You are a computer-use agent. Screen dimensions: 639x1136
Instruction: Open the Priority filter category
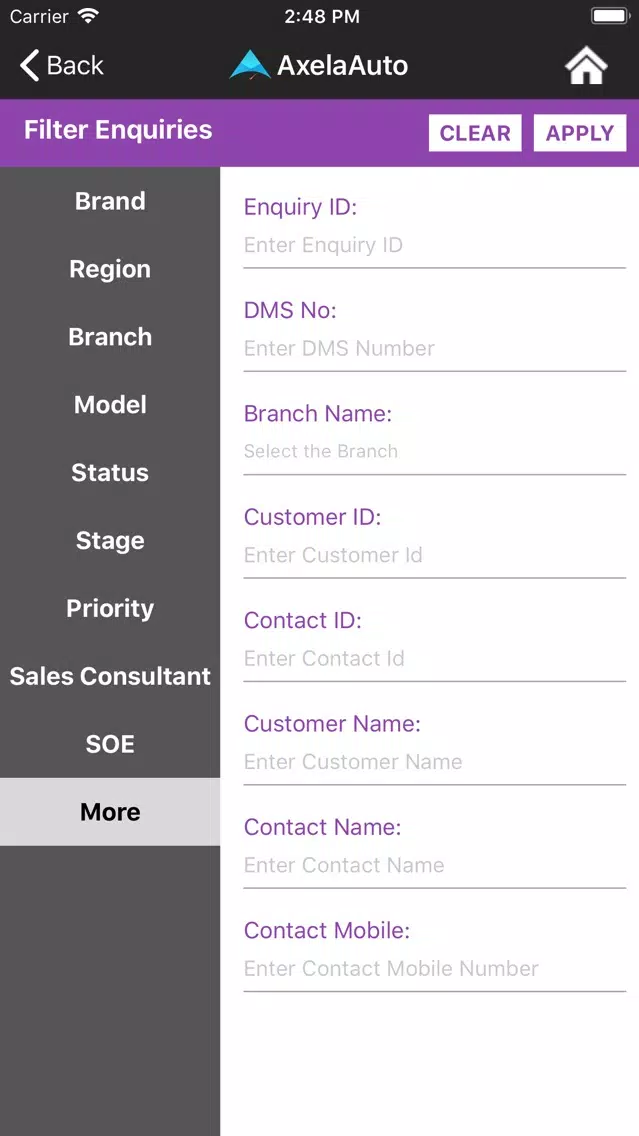[x=110, y=608]
